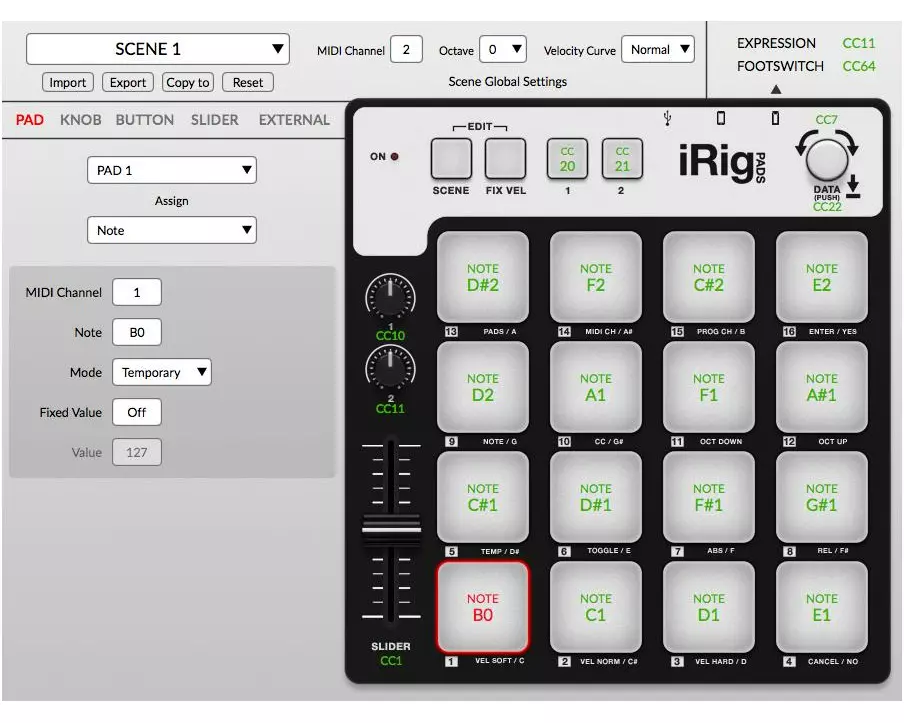Switch to the KNOB tab
The image size is (904, 723).
click(x=80, y=120)
